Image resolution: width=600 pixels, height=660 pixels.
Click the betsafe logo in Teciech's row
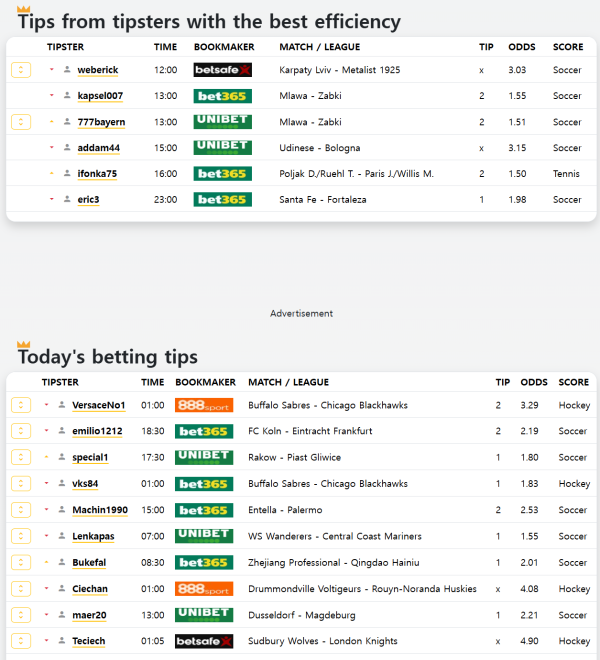[x=204, y=641]
